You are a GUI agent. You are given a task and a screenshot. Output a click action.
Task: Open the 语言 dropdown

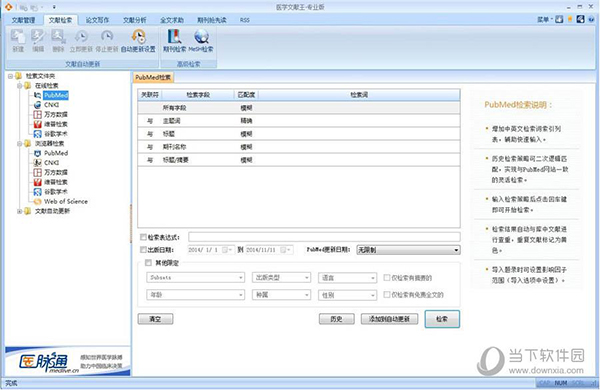coord(347,278)
